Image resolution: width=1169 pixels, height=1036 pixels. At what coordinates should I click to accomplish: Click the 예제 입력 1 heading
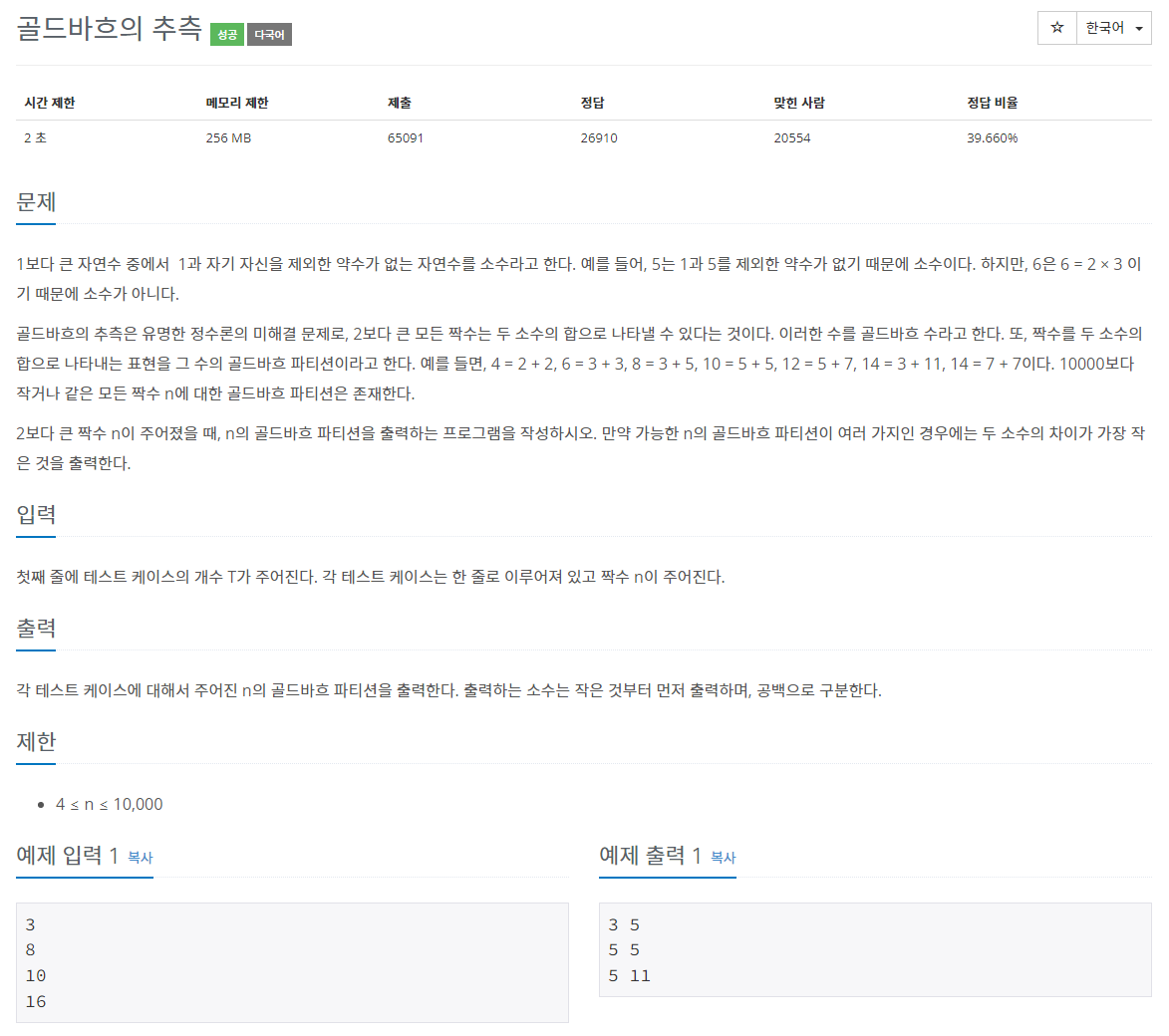[67, 856]
